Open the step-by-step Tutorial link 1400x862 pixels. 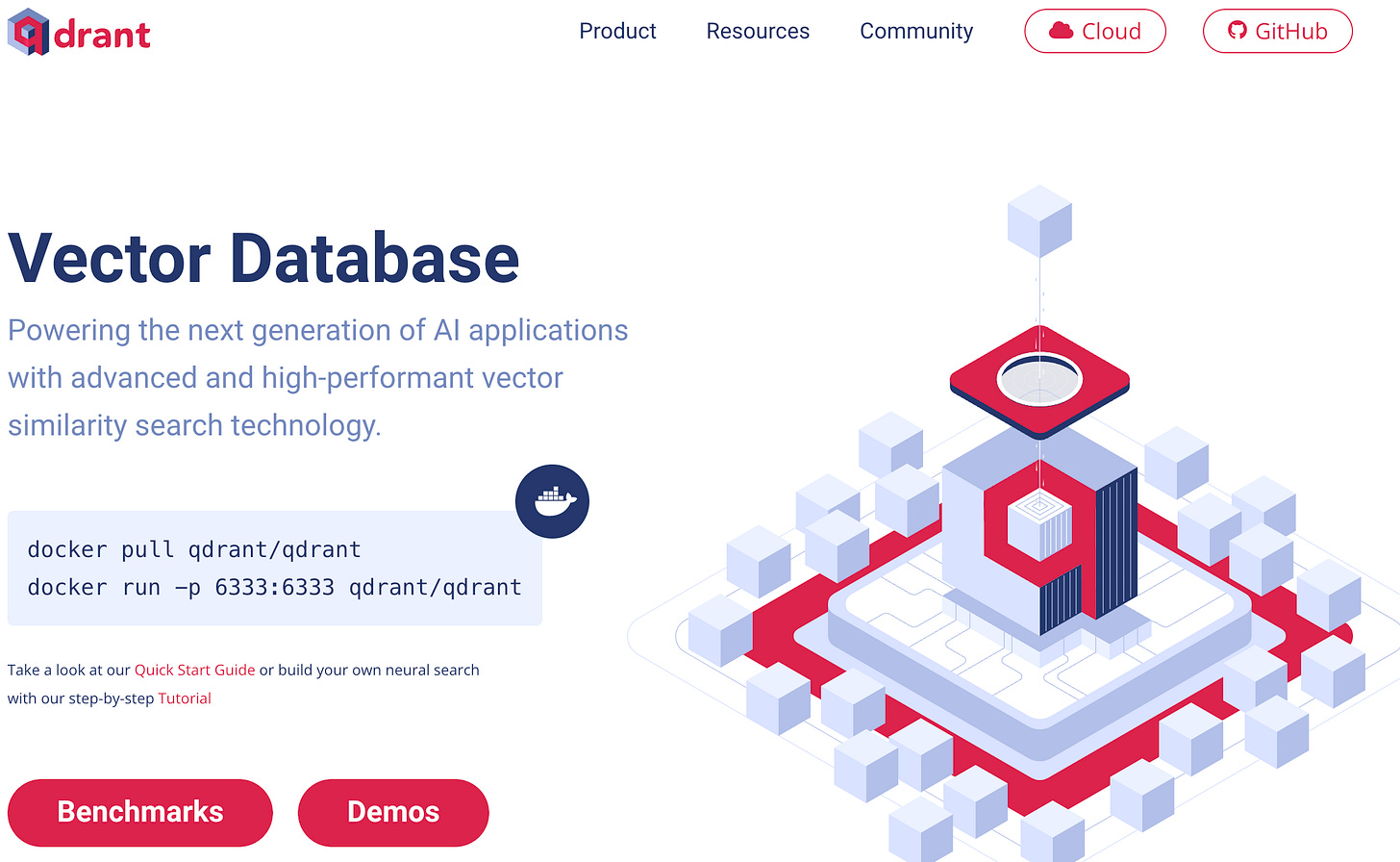(185, 698)
